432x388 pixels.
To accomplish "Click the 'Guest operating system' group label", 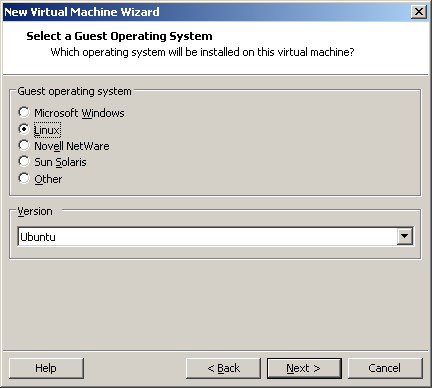I will point(74,91).
